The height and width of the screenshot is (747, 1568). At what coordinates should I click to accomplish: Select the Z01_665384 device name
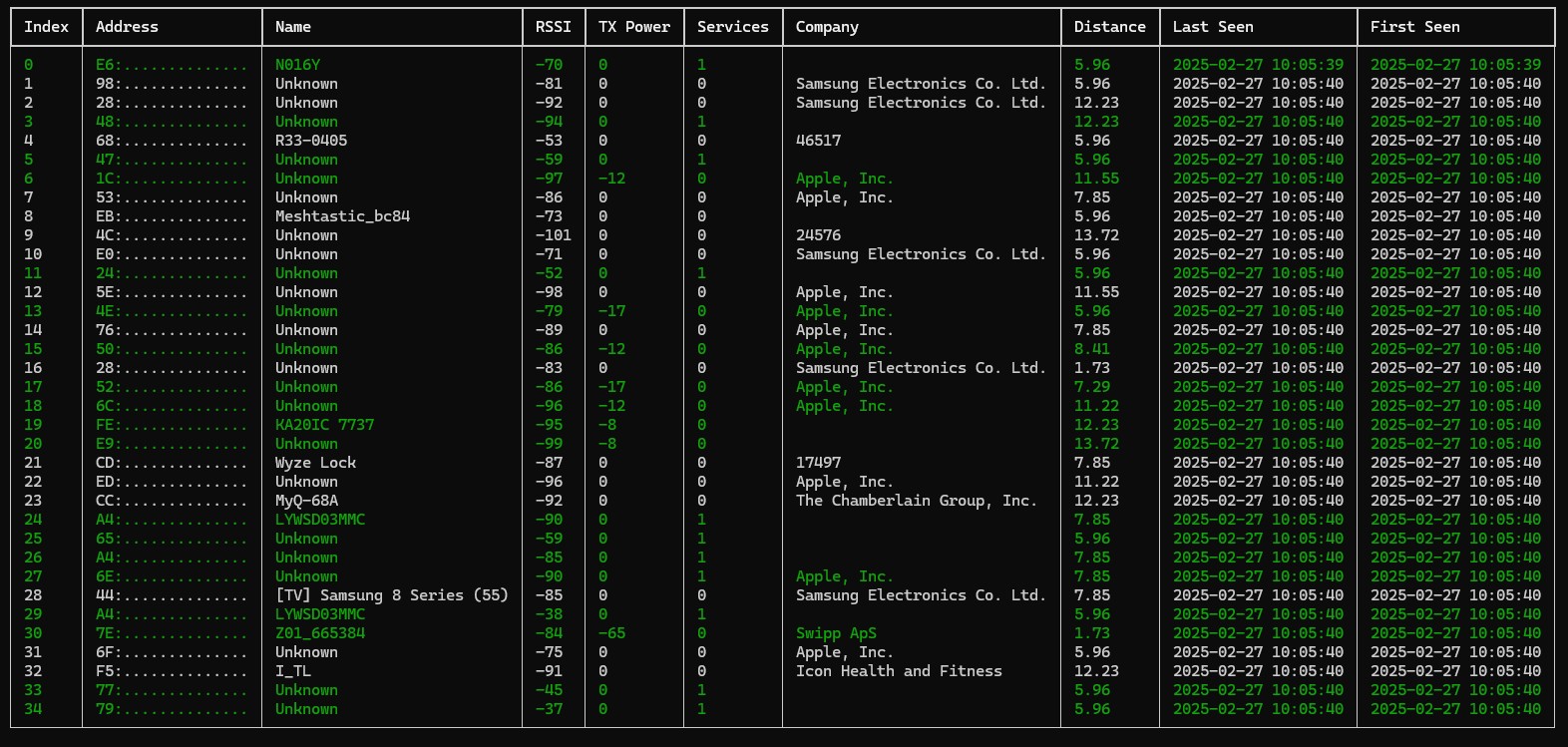click(320, 633)
